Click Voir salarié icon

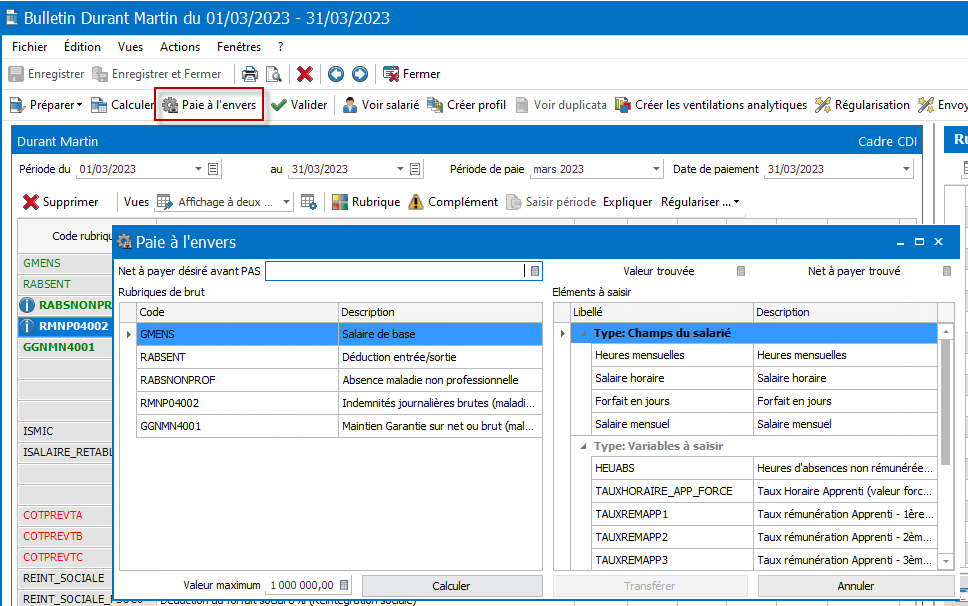[x=350, y=105]
